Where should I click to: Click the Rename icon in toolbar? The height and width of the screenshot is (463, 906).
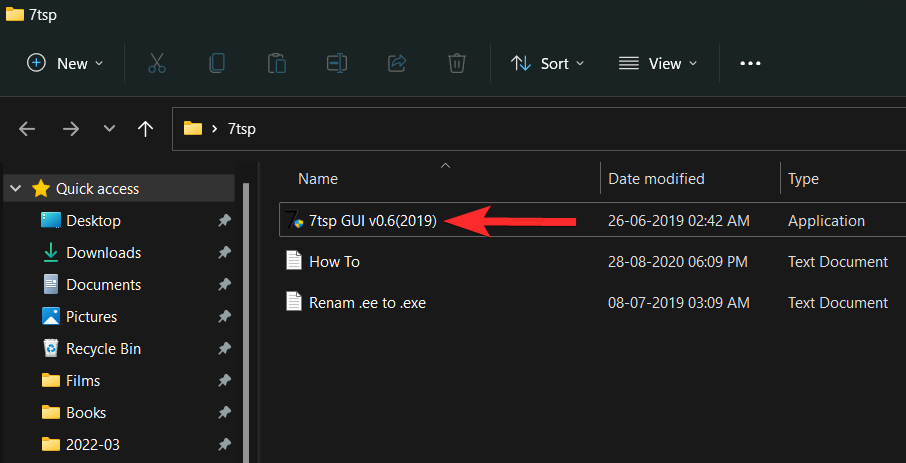click(x=336, y=63)
